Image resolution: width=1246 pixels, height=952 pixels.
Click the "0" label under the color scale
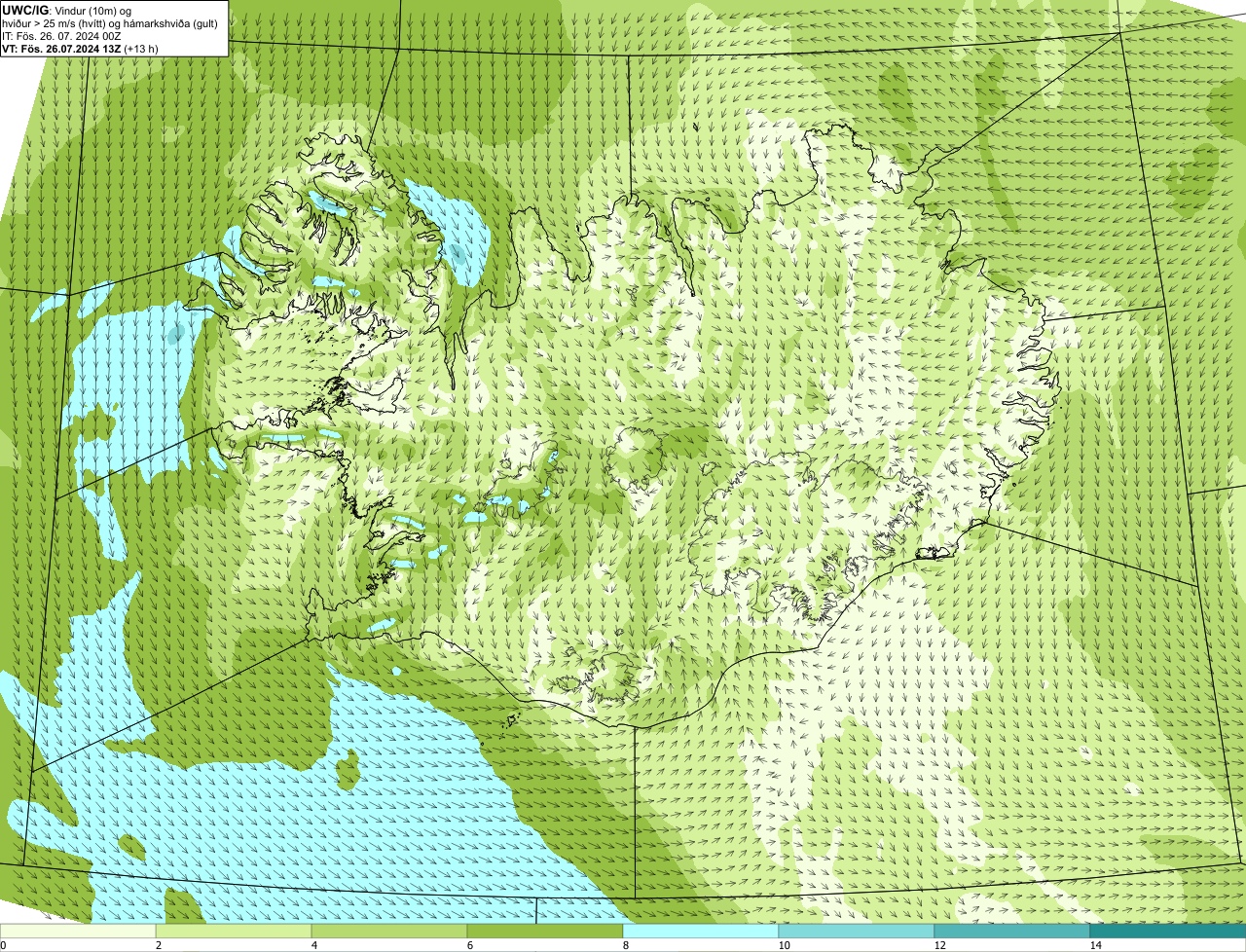pyautogui.click(x=3, y=945)
